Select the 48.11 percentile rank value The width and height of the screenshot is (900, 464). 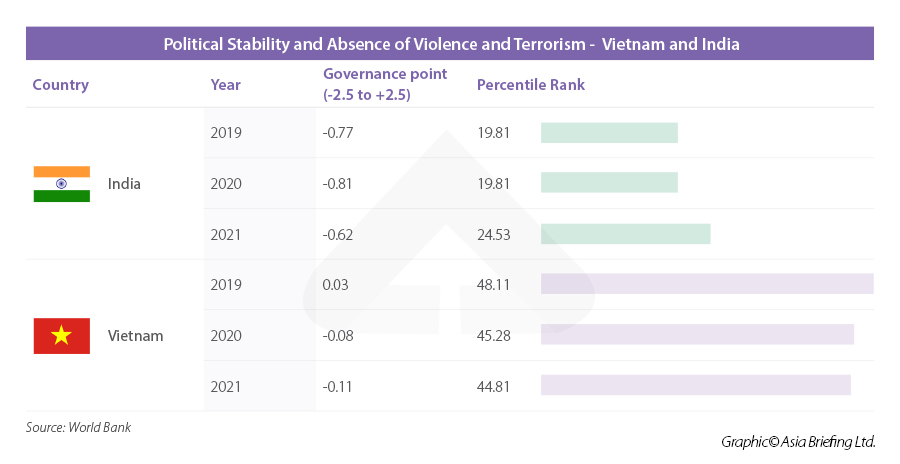(494, 285)
